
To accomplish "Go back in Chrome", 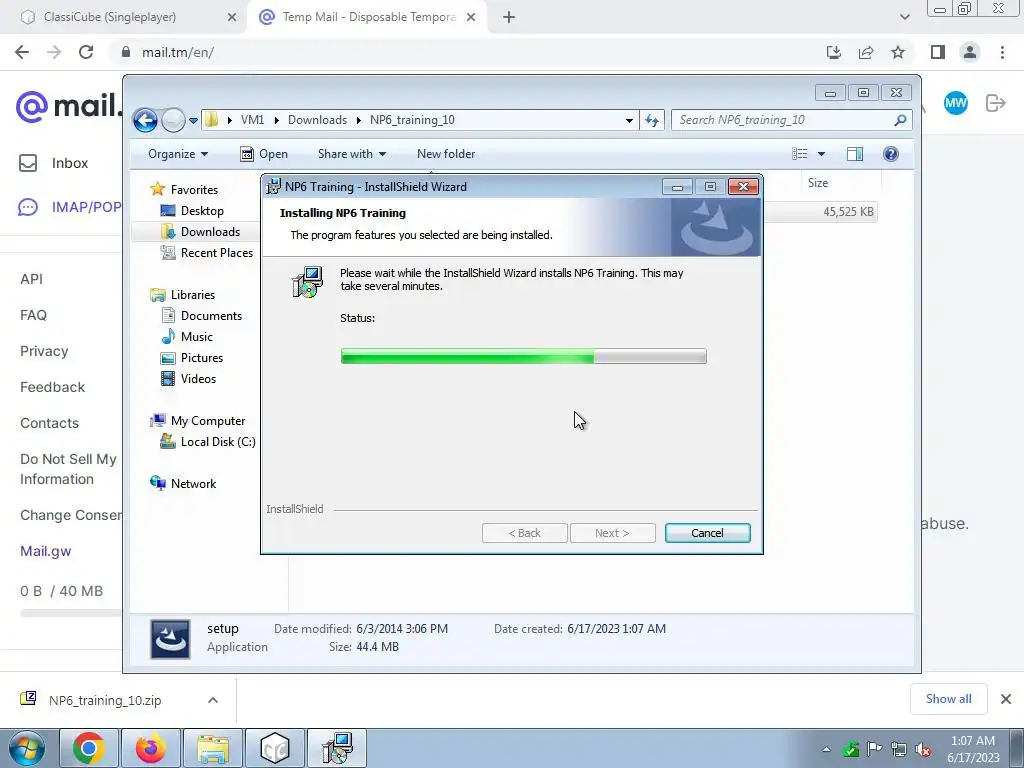I will coord(22,52).
